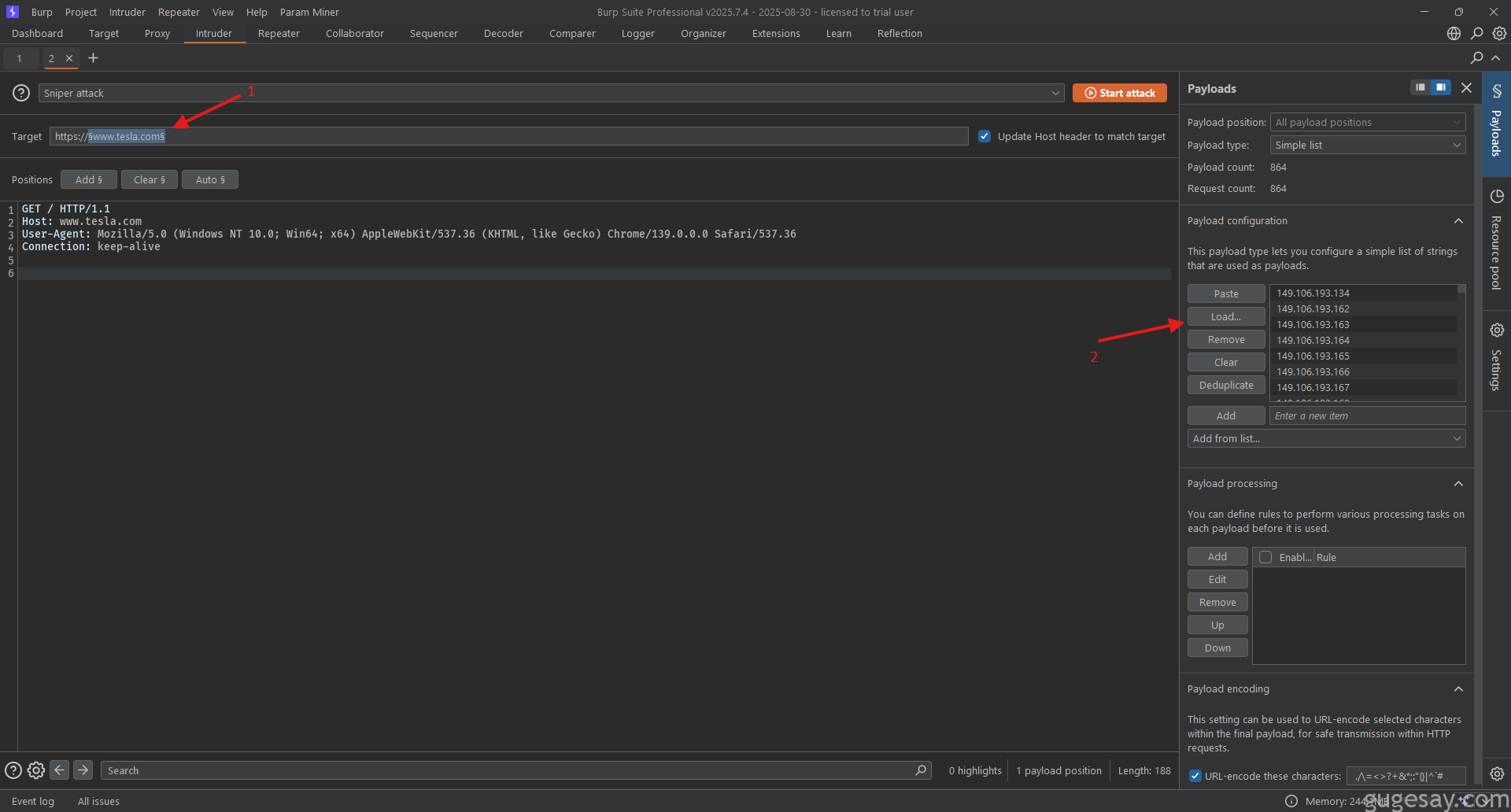Open the Event log in status bar
This screenshot has width=1511, height=812.
pyautogui.click(x=33, y=801)
